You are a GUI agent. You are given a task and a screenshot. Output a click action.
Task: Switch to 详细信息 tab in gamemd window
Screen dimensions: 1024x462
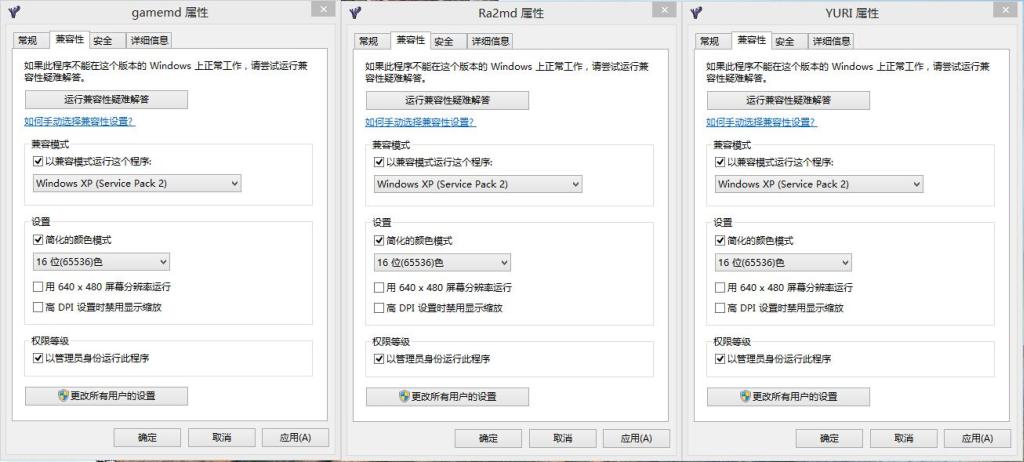(x=150, y=40)
